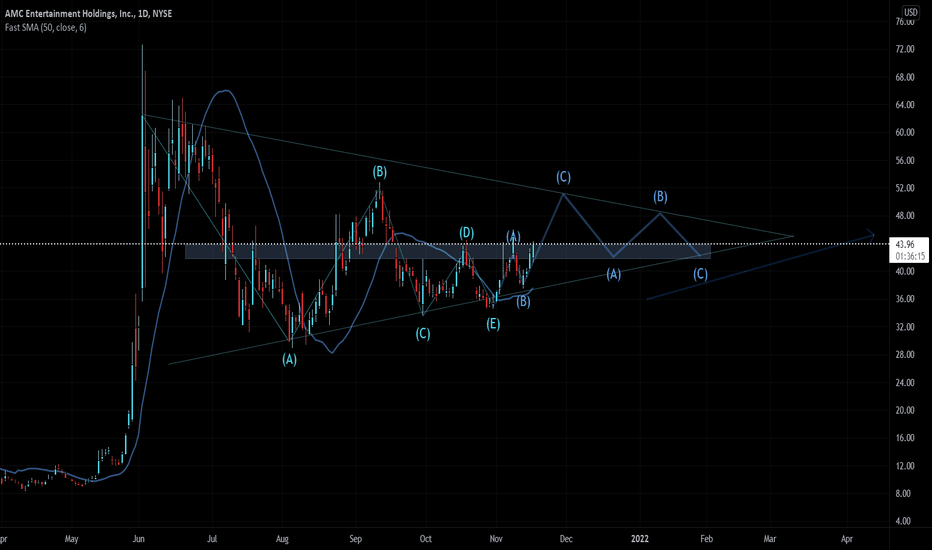Select the (E) wave label
This screenshot has width=932, height=550.
[x=493, y=324]
